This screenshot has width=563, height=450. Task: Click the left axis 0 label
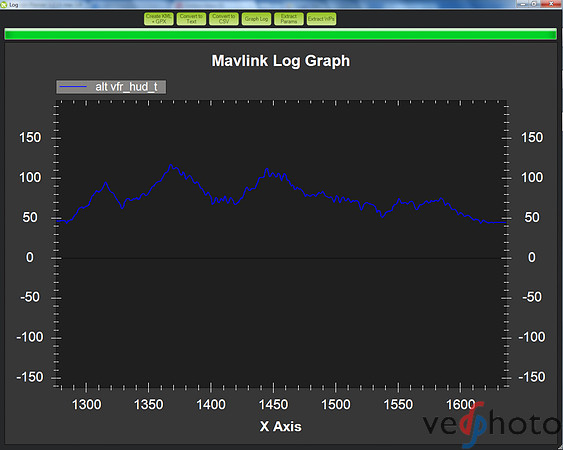pos(29,258)
